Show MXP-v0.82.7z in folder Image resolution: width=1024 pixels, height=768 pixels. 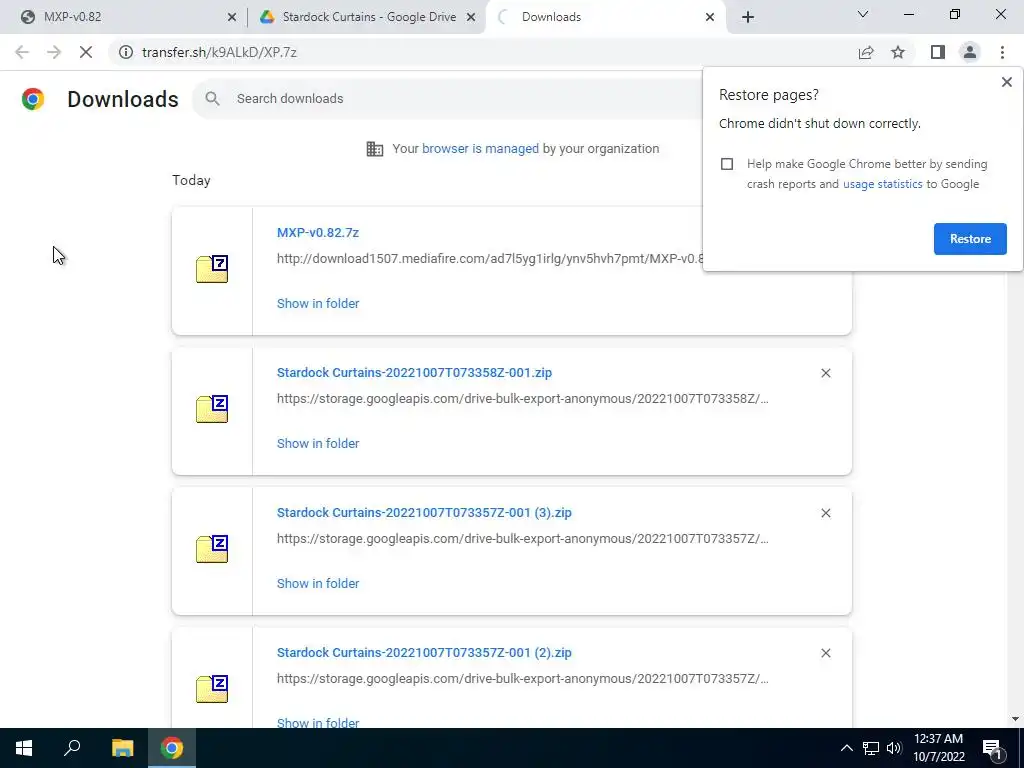318,304
